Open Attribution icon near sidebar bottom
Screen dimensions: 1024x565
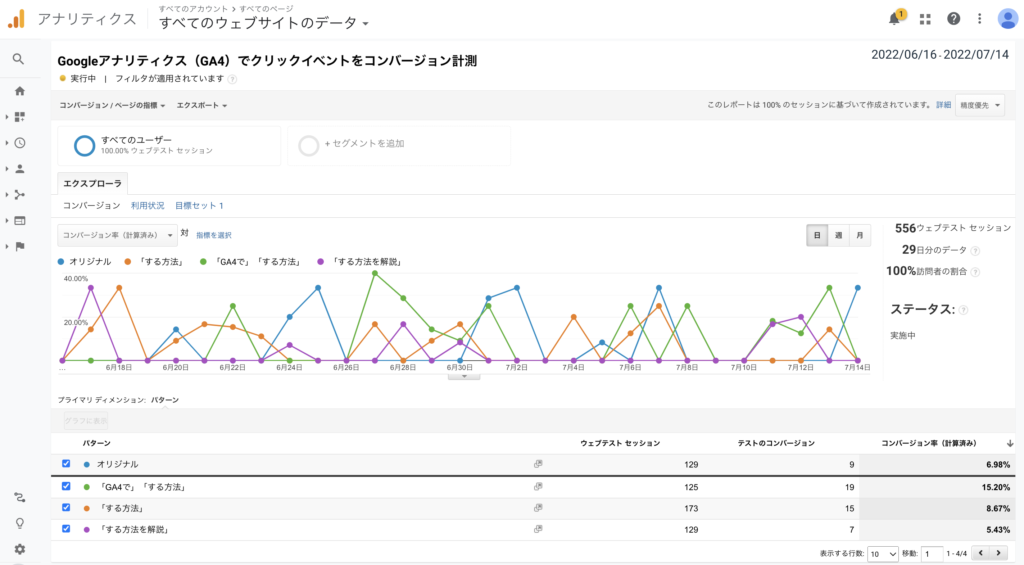click(x=20, y=498)
